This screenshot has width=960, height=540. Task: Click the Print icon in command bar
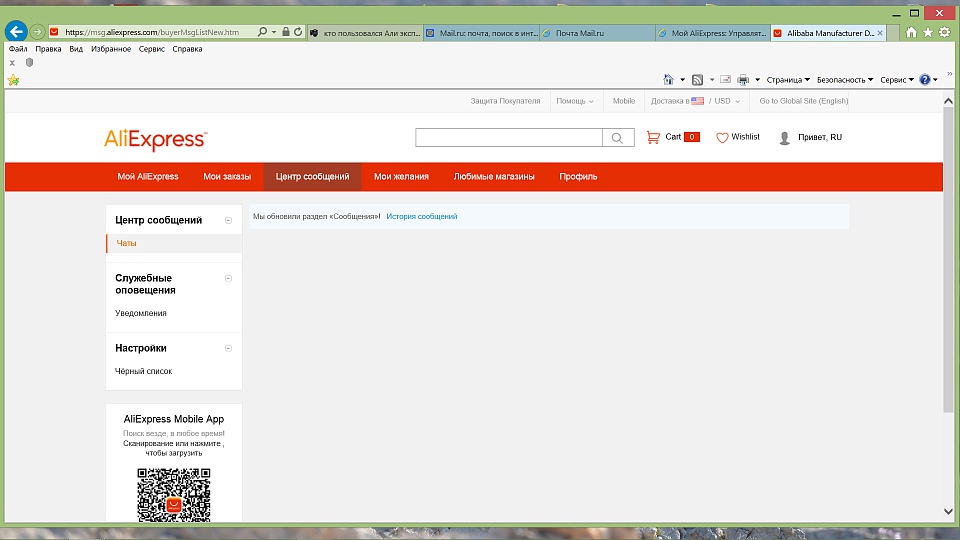coord(743,80)
